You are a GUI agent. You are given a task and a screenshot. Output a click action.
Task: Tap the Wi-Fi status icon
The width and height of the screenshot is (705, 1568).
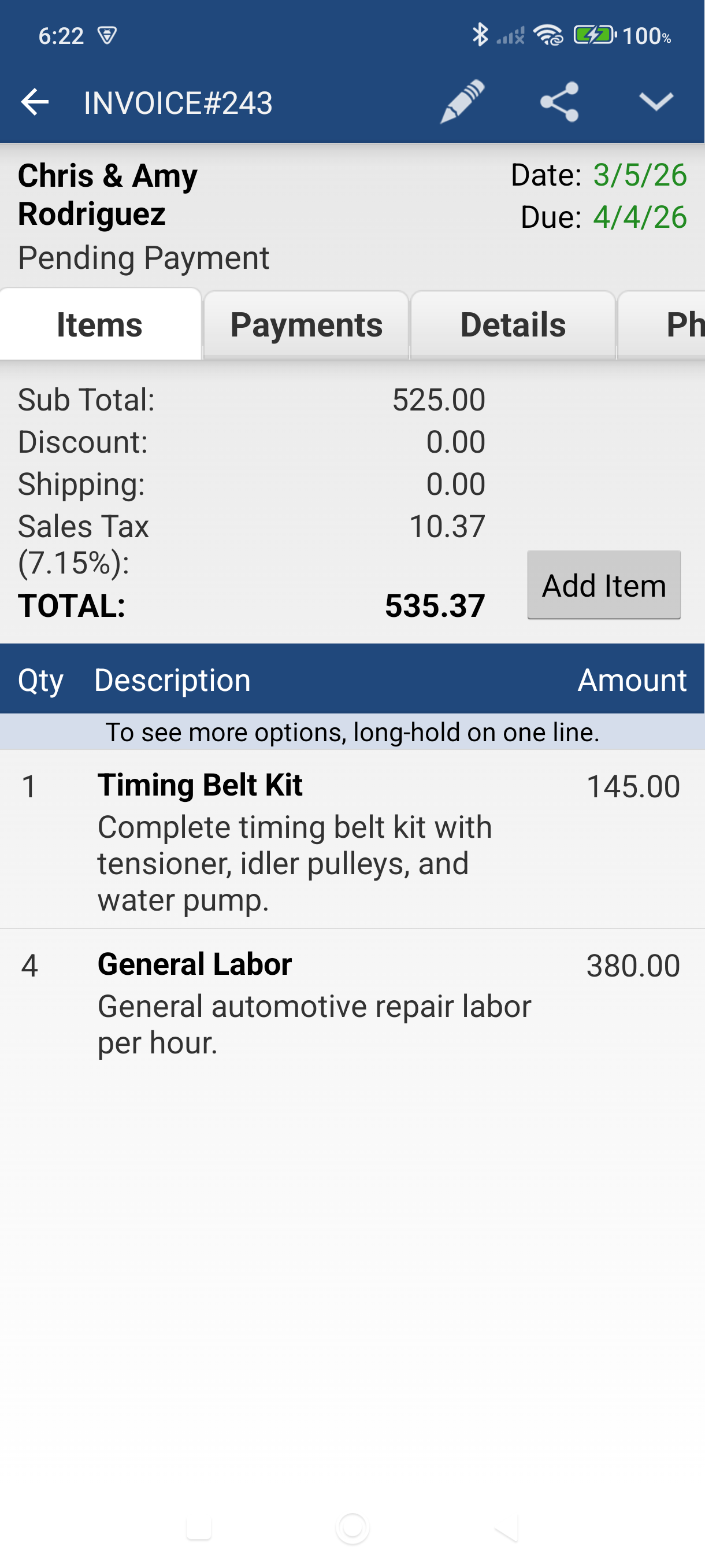(547, 36)
